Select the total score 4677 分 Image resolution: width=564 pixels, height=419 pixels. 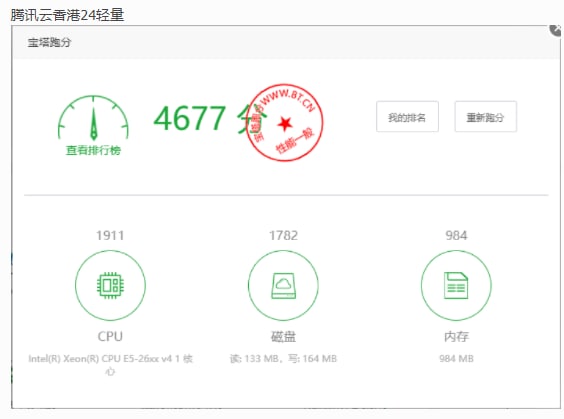[x=210, y=119]
